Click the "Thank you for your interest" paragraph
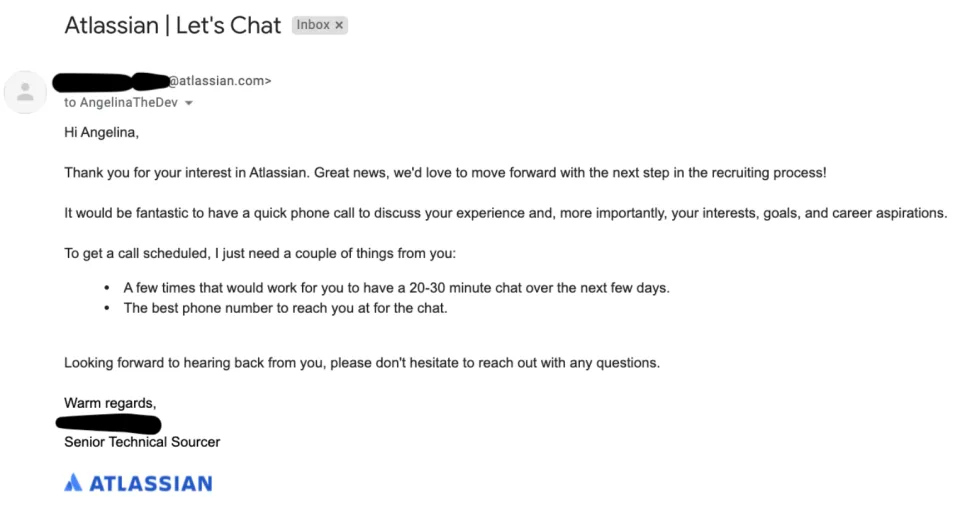 [445, 173]
